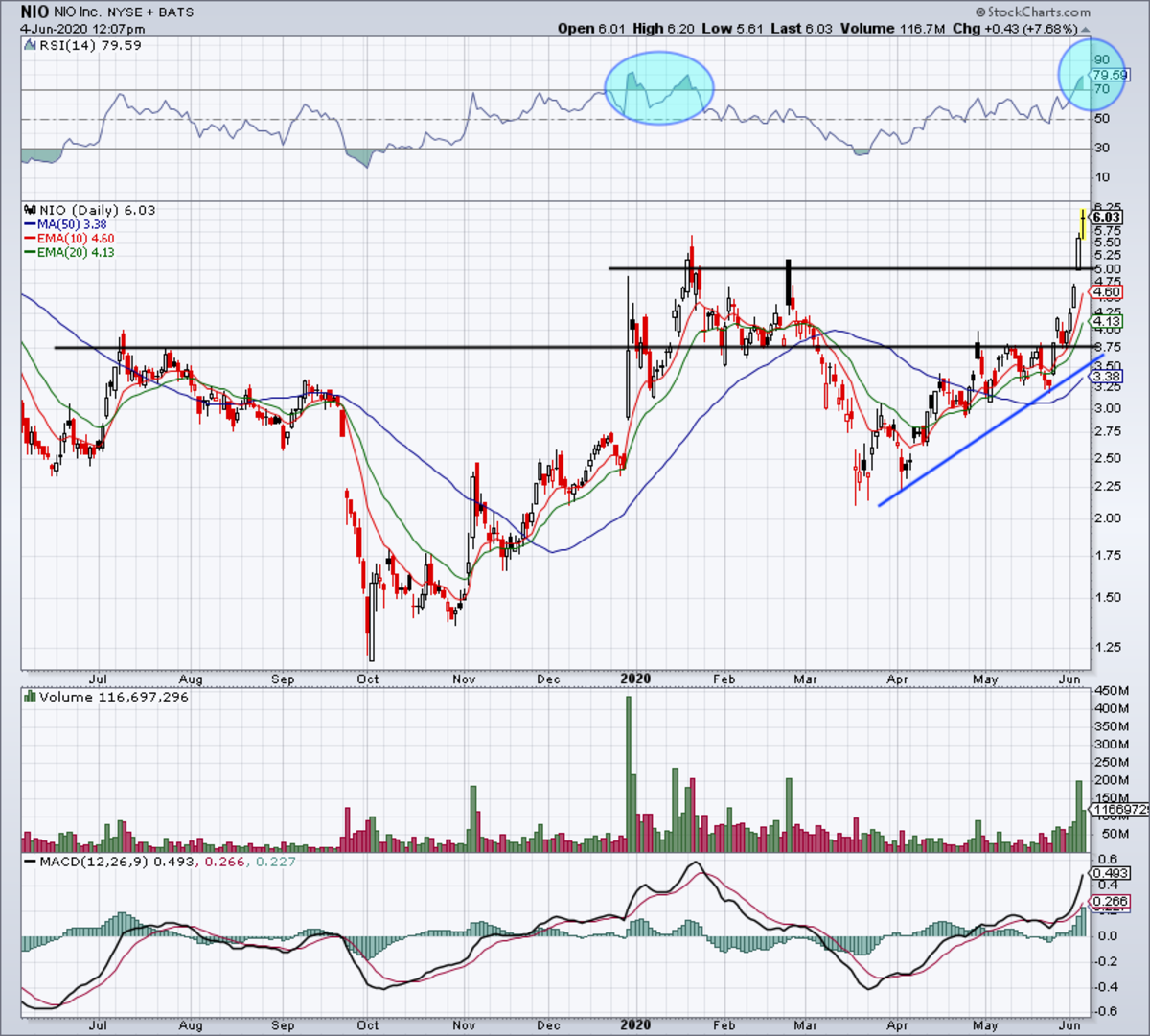Screen dimensions: 1150x1036
Task: Click the 300M label on volume axis
Action: pyautogui.click(x=1113, y=745)
